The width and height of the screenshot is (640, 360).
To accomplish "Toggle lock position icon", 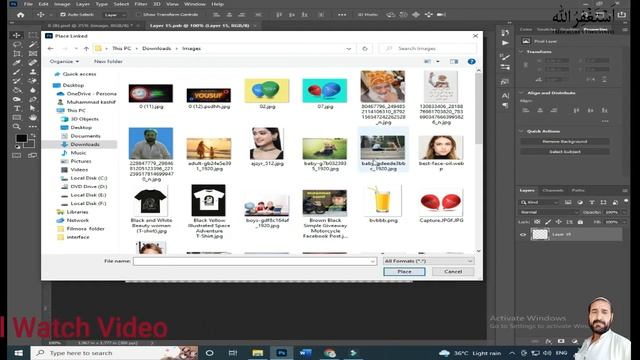I will point(558,222).
